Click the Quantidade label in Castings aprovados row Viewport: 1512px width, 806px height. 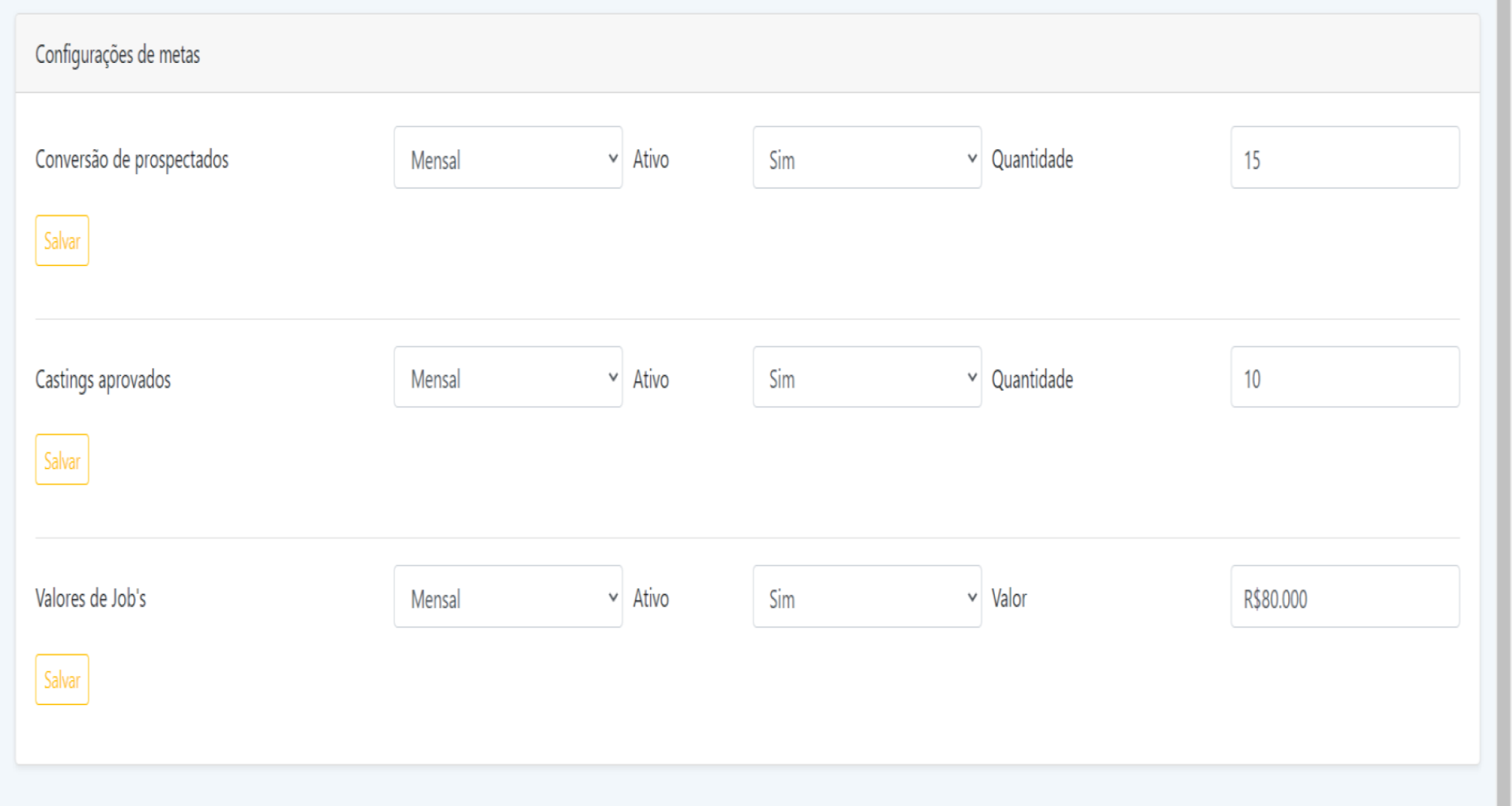point(1032,380)
